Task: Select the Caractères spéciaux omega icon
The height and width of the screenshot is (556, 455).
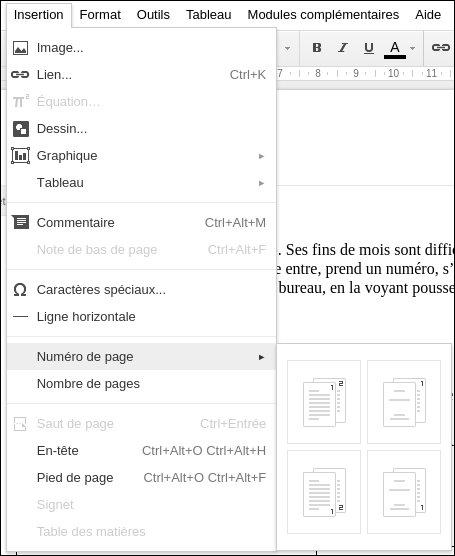Action: (20, 290)
